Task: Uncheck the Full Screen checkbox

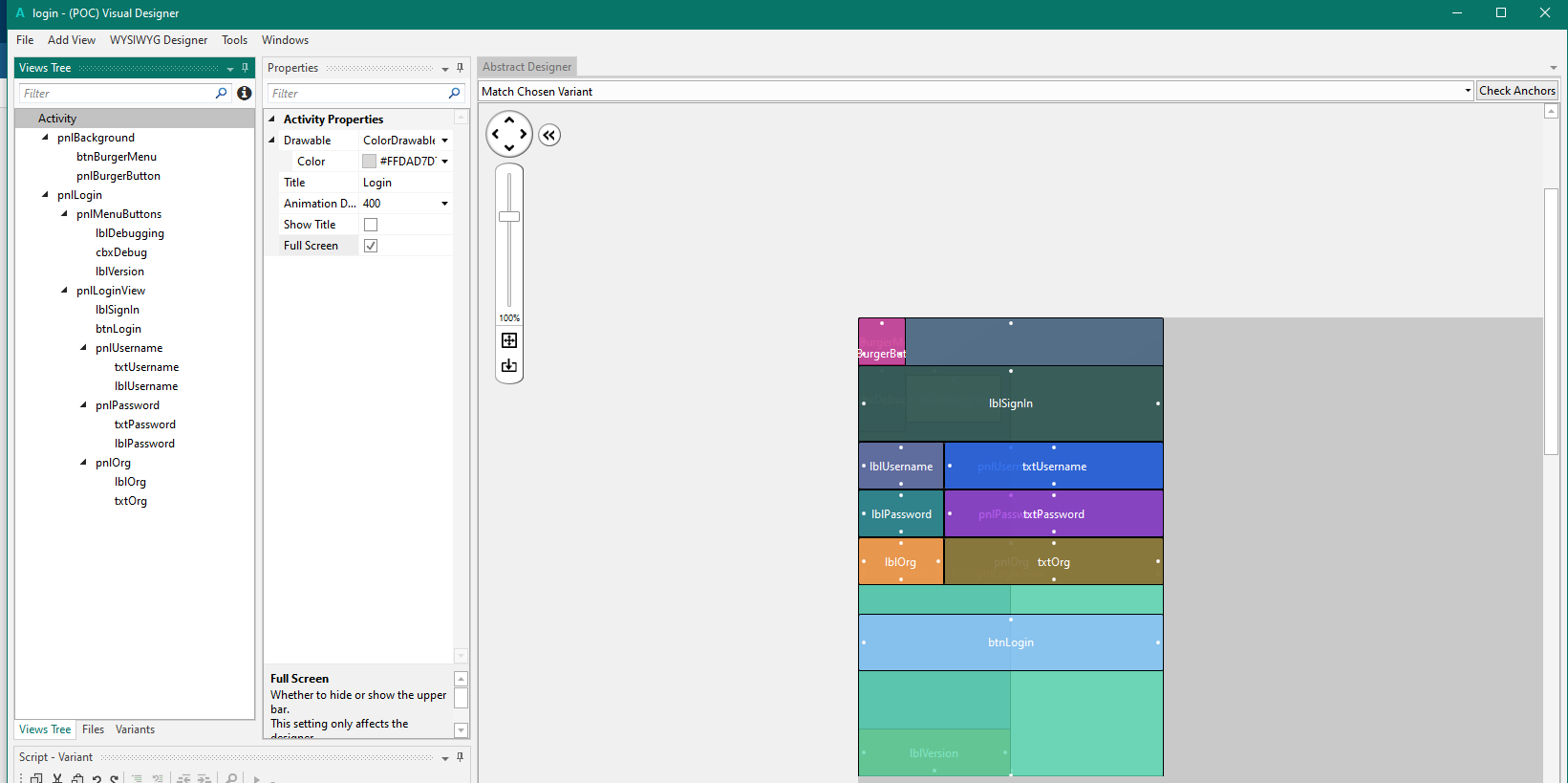Action: 371,246
